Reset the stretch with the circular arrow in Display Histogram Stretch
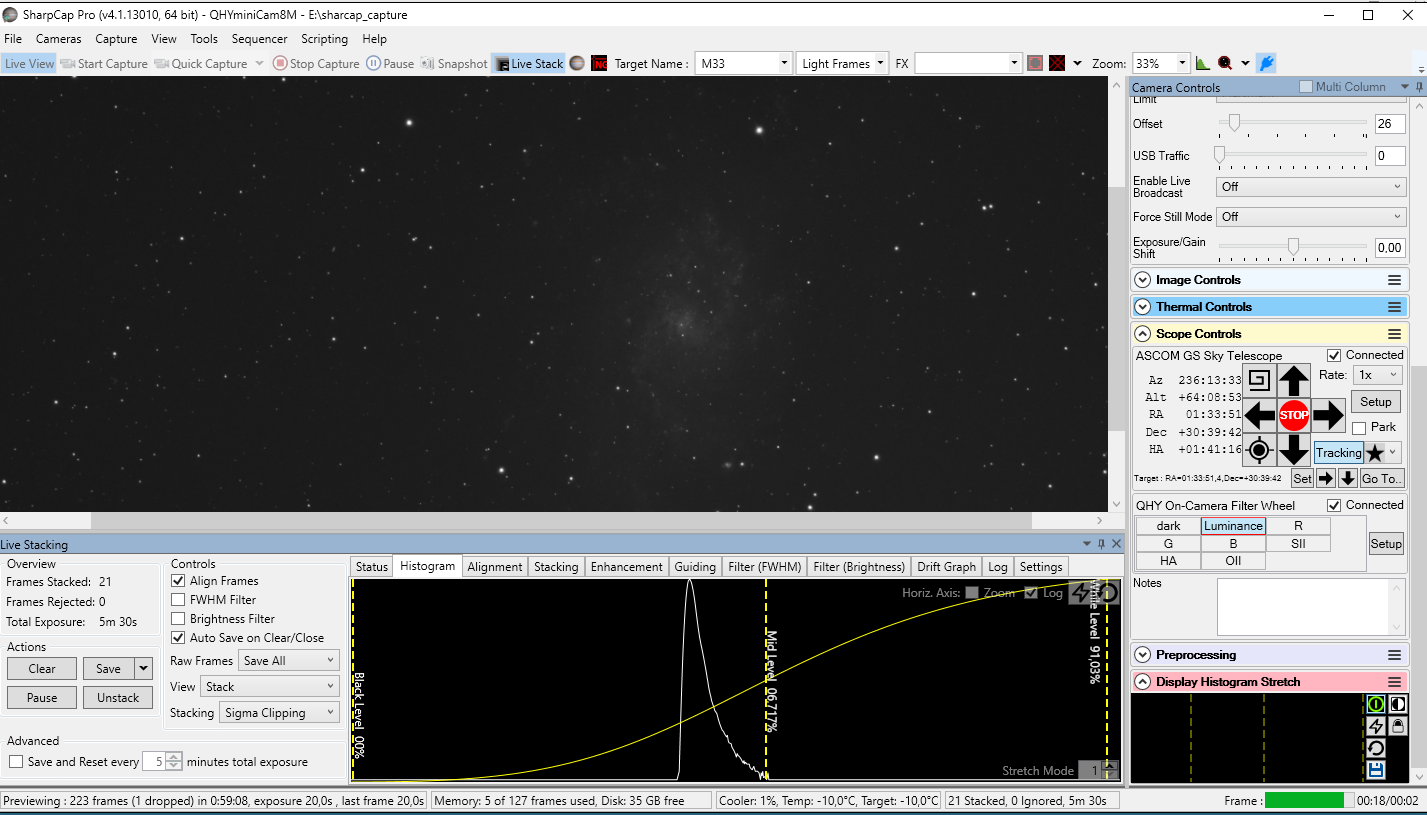 1376,749
